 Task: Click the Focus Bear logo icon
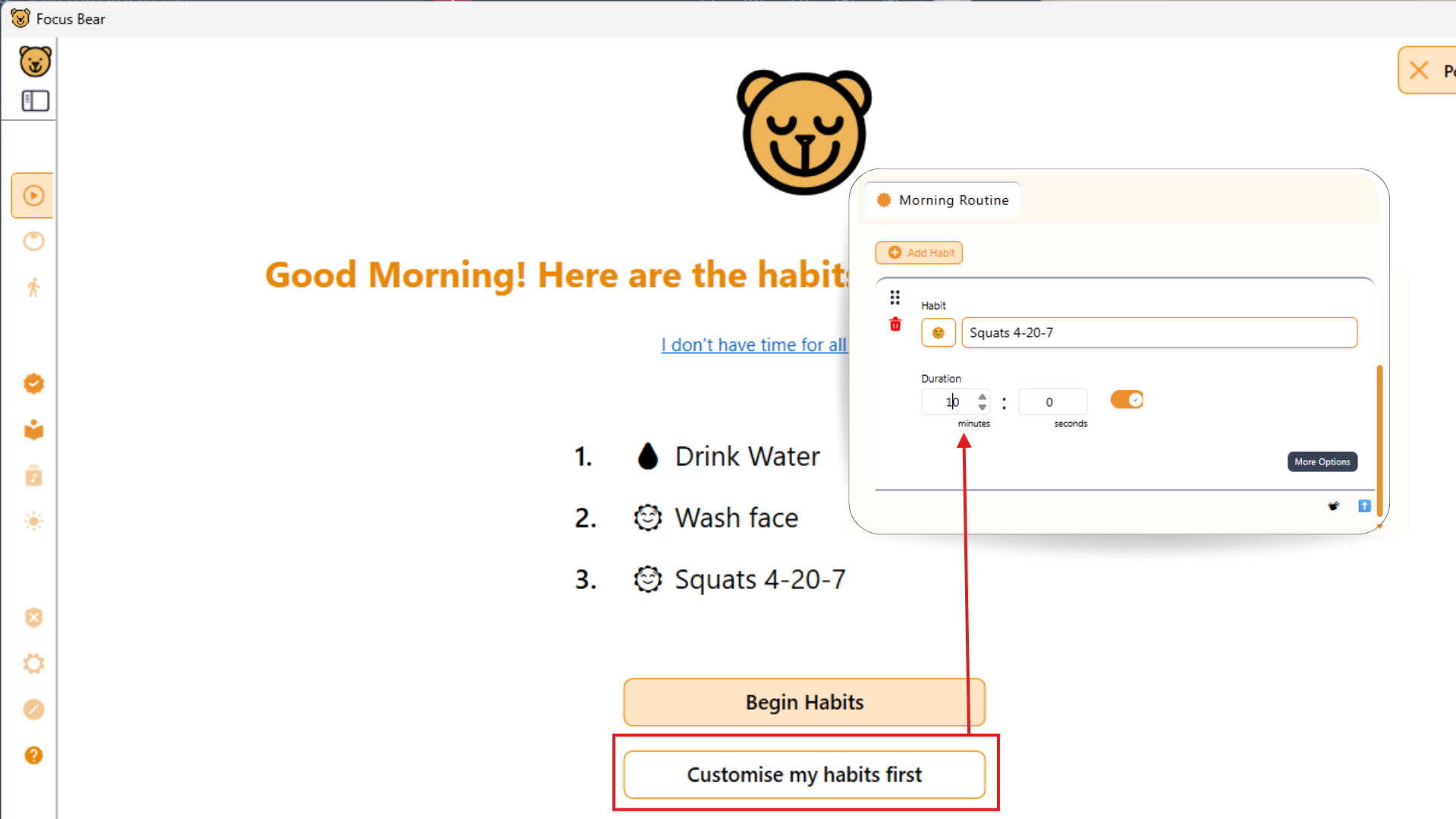point(35,61)
